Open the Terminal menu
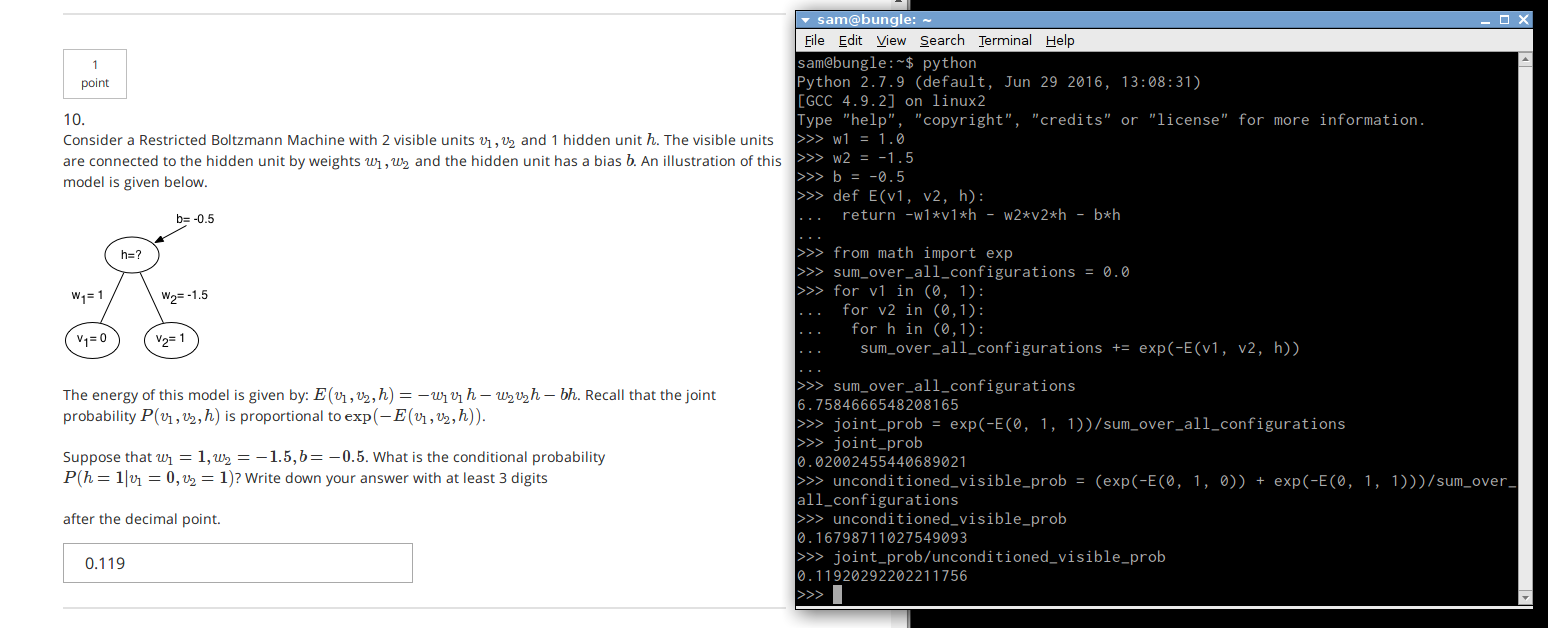 click(1005, 40)
